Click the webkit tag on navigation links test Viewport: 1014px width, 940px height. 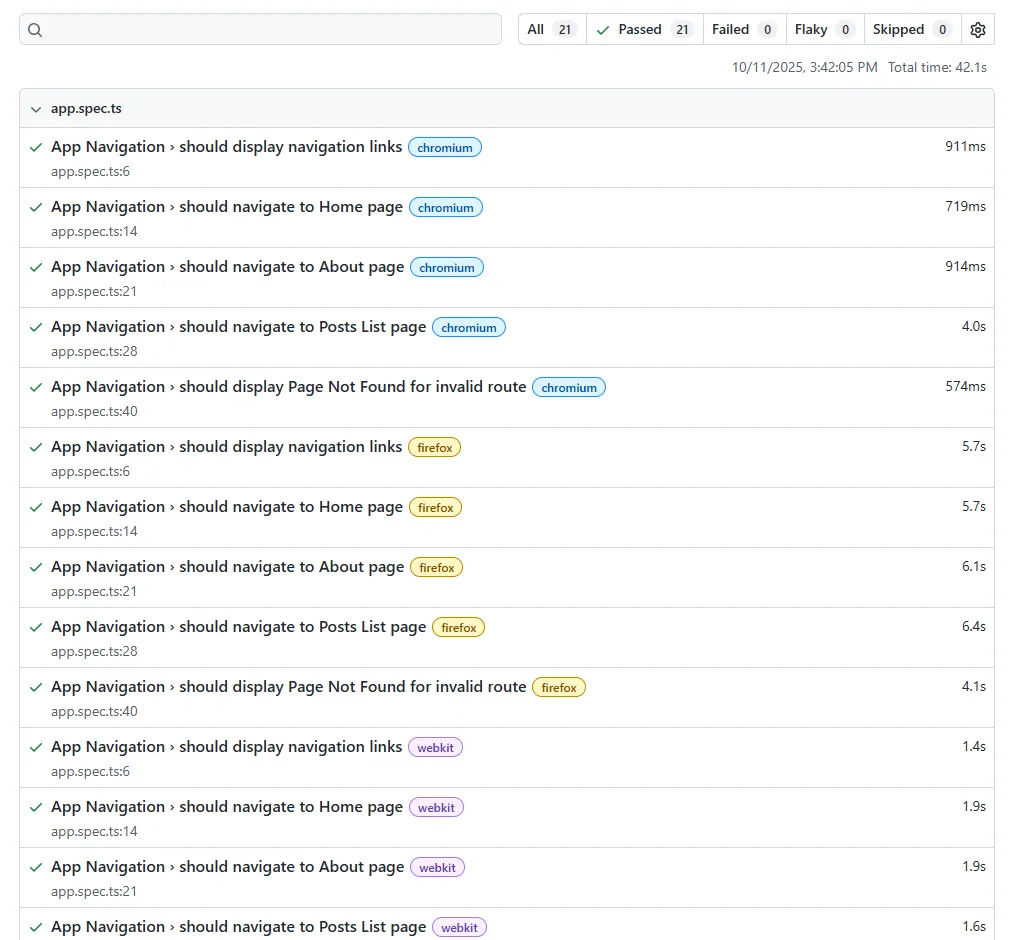tap(435, 748)
